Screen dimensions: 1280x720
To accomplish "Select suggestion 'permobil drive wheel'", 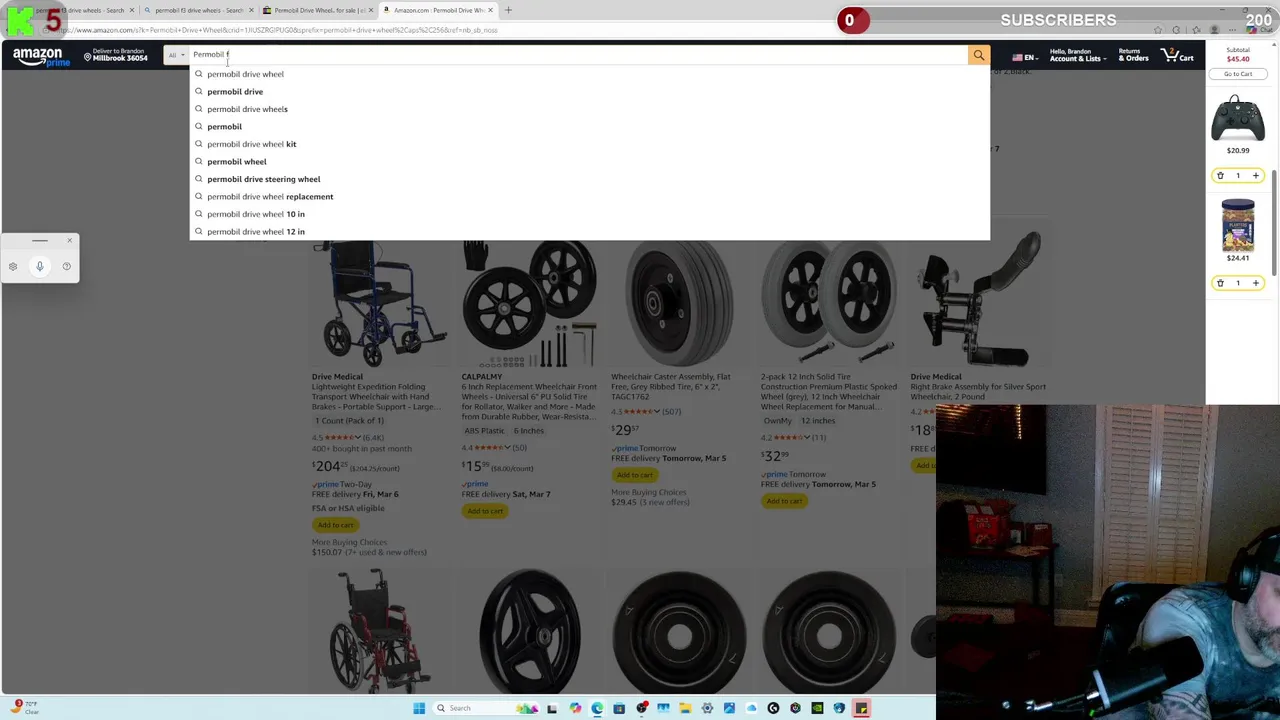I will (590, 74).
